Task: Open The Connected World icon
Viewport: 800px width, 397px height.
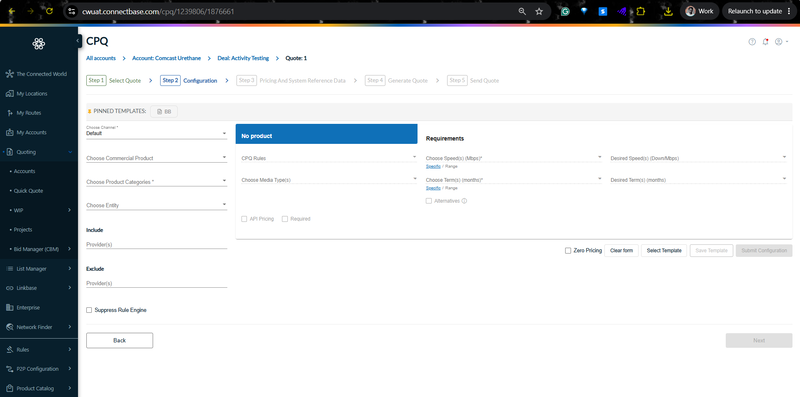Action: [x=9, y=74]
